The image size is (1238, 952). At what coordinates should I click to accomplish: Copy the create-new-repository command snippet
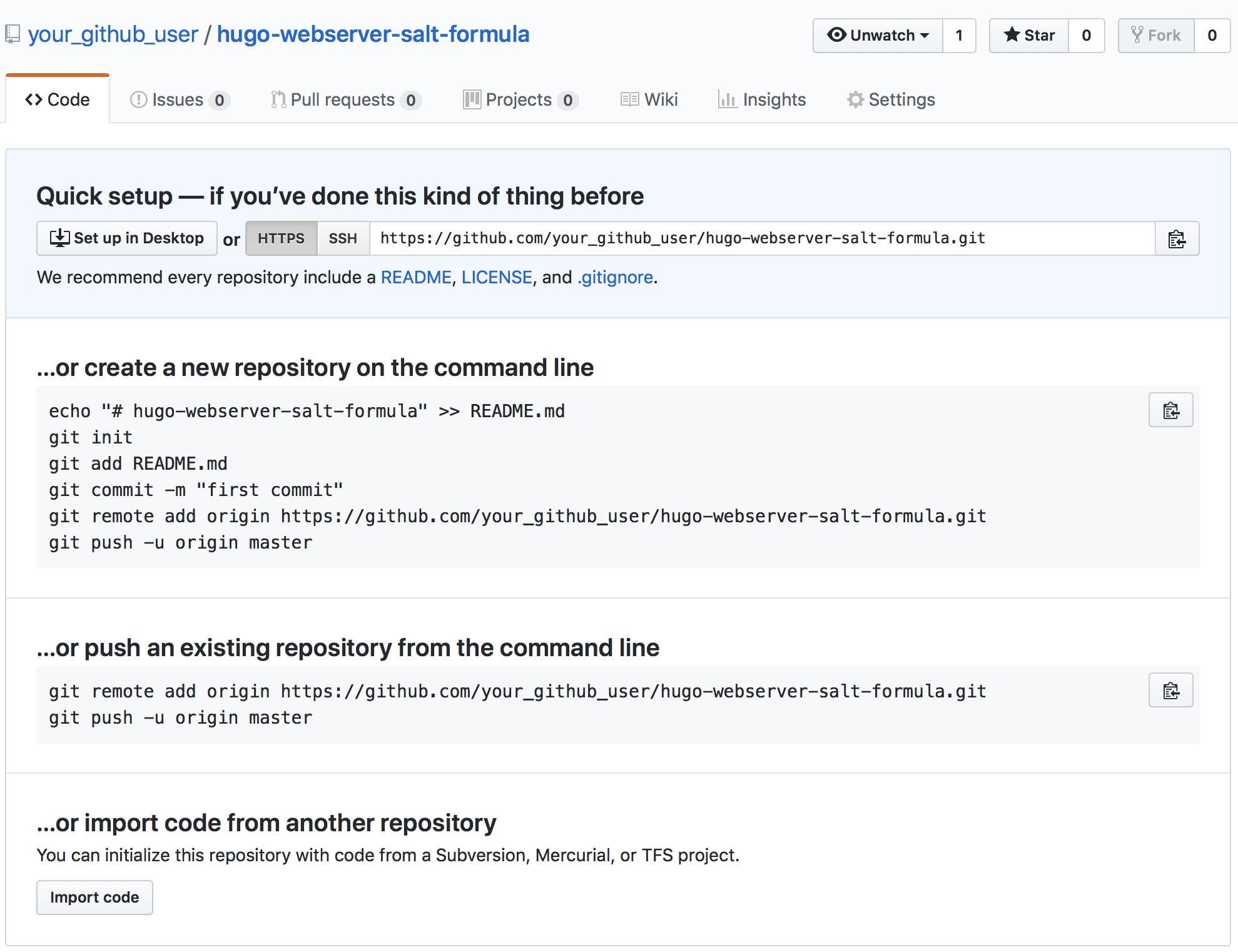(1170, 410)
